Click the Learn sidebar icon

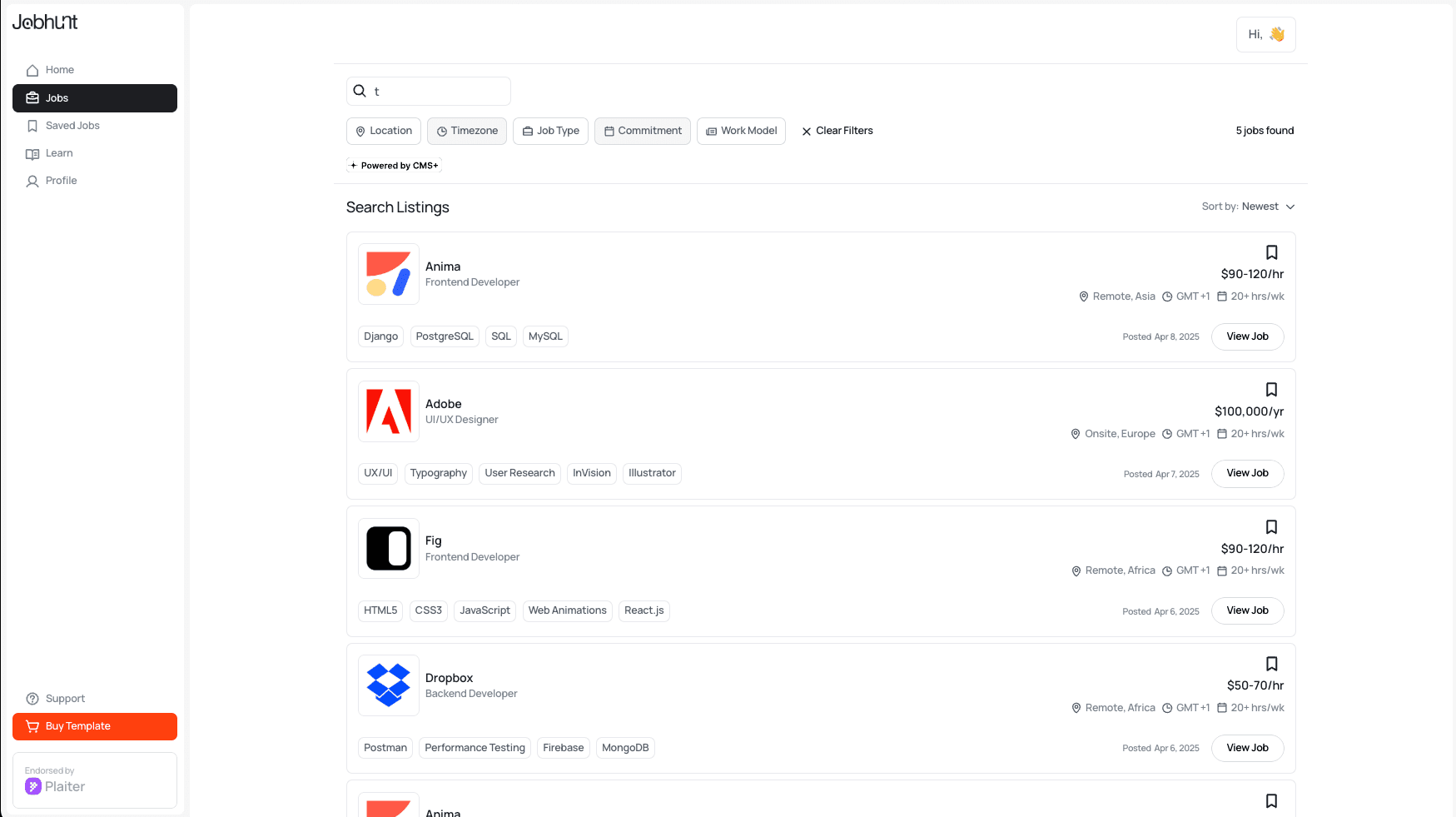tap(32, 153)
